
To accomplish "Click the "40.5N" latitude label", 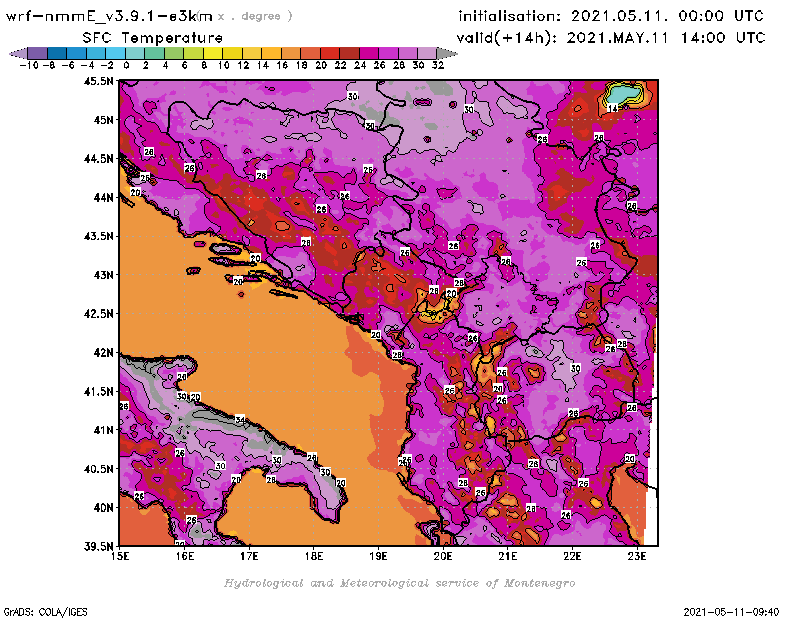I will (x=98, y=469).
